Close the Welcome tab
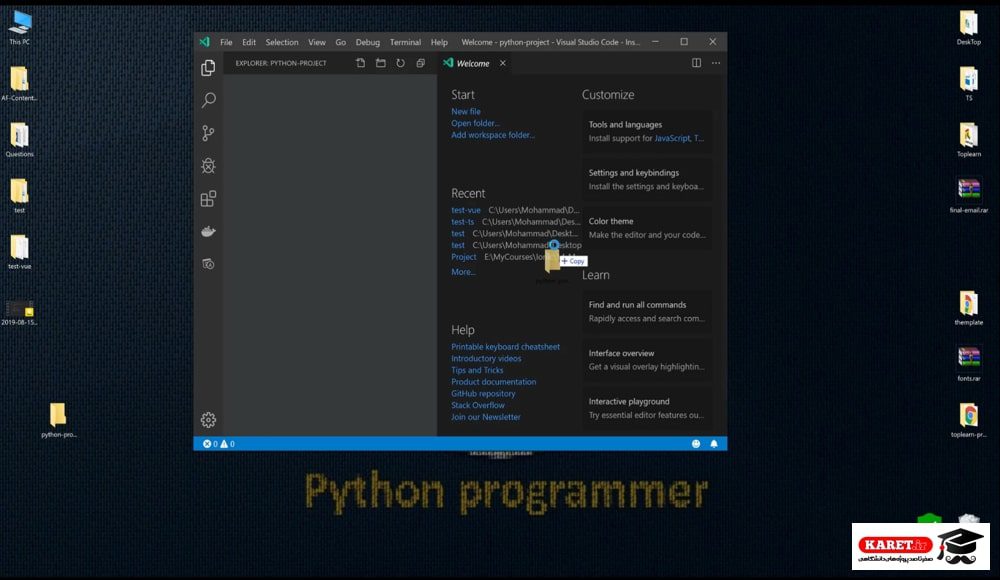Image resolution: width=1000 pixels, height=580 pixels. point(503,63)
